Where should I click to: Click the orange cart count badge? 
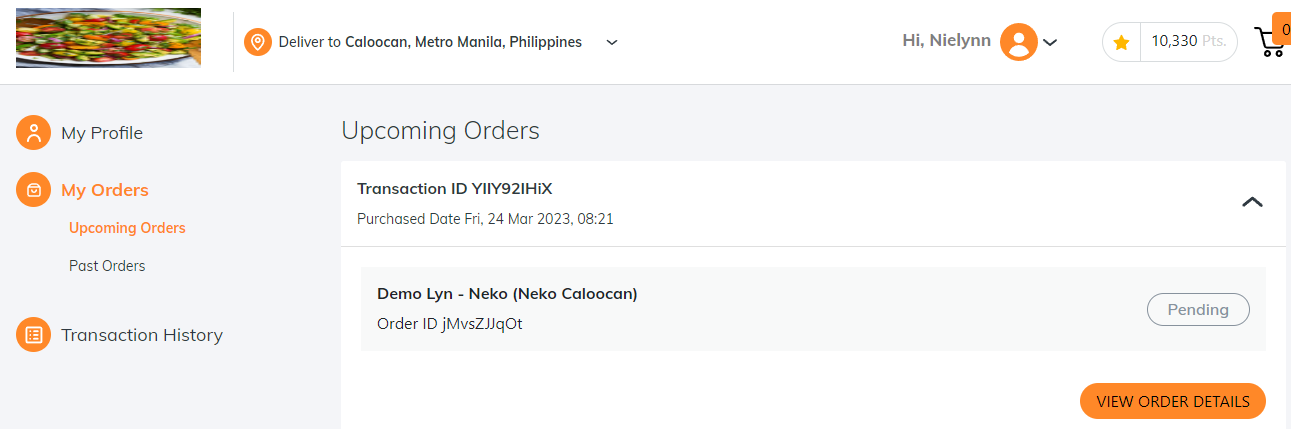pyautogui.click(x=1282, y=29)
